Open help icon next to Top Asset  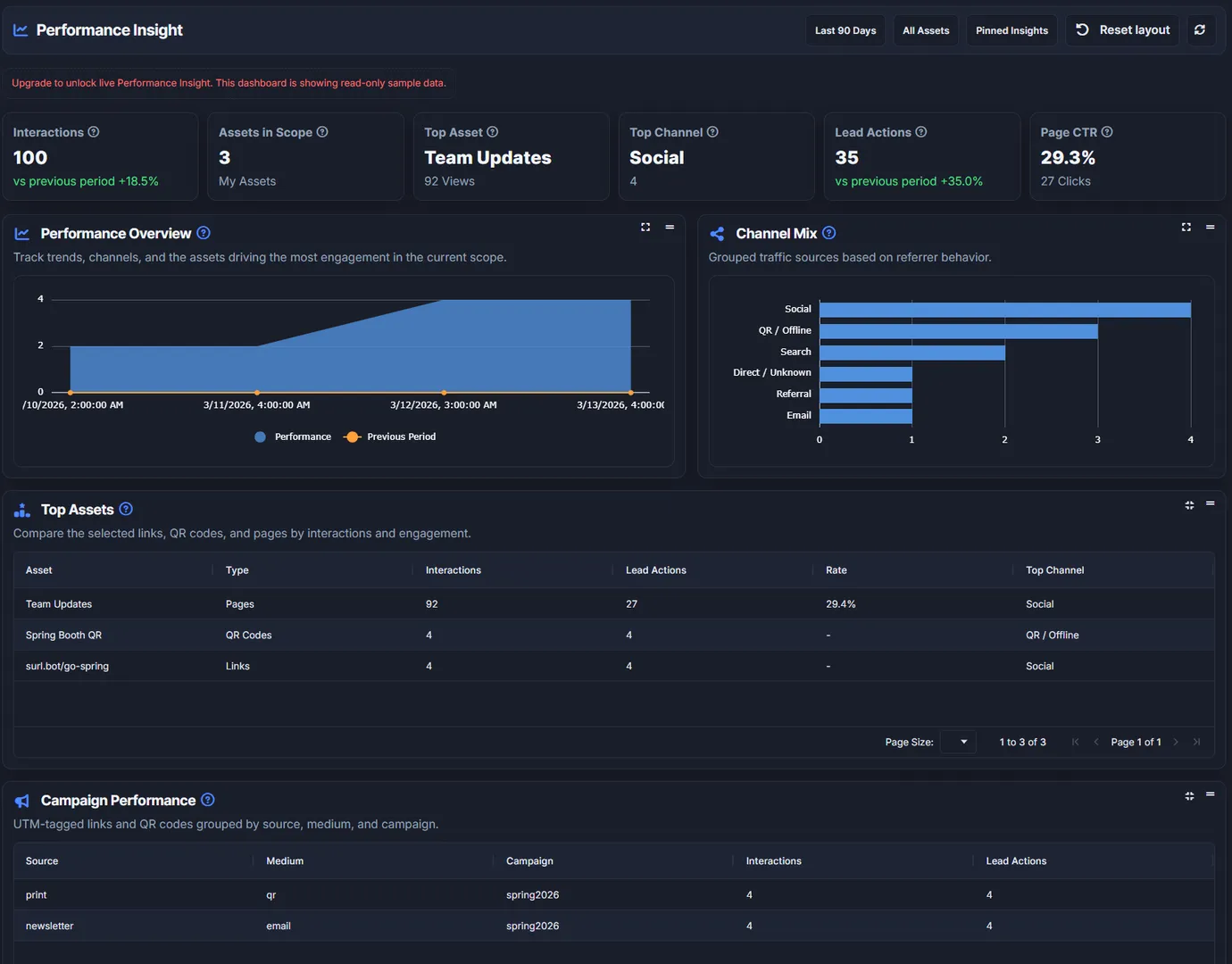492,132
